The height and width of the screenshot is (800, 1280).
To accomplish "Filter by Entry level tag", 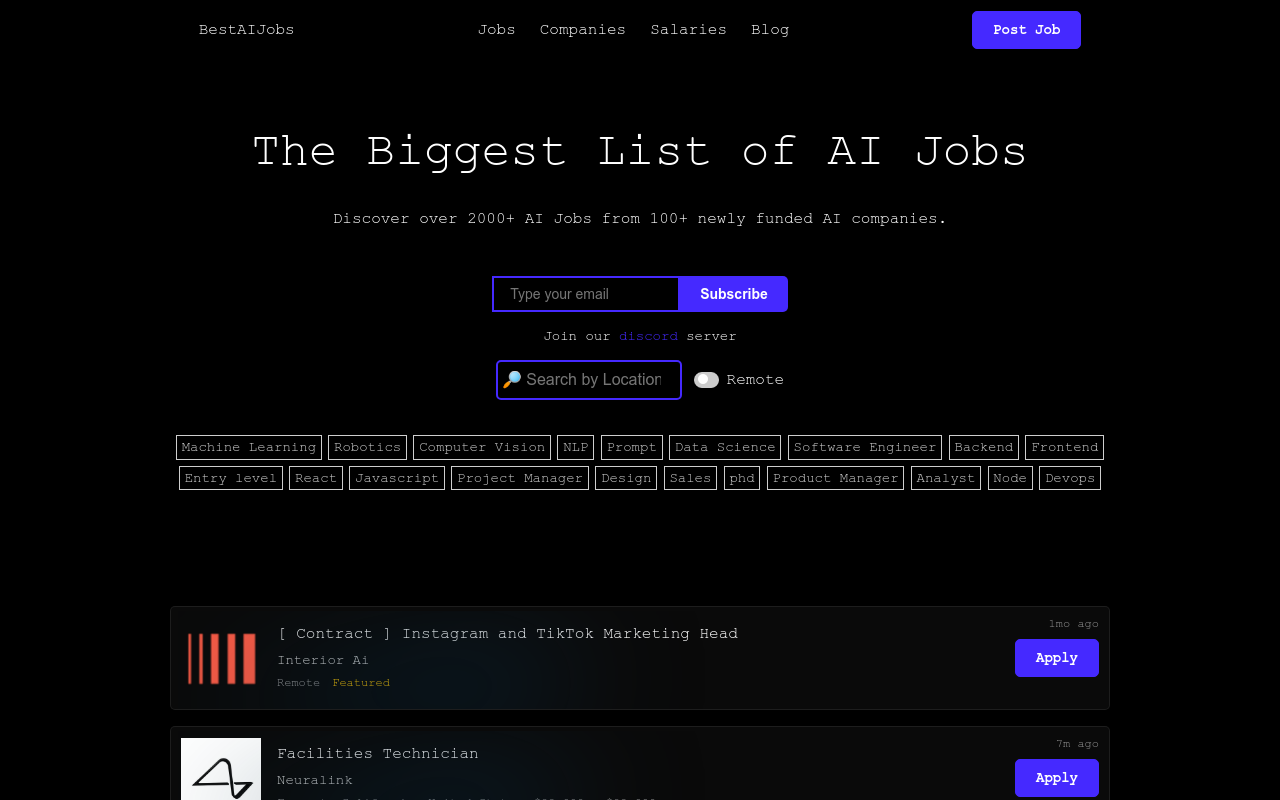I will (231, 478).
